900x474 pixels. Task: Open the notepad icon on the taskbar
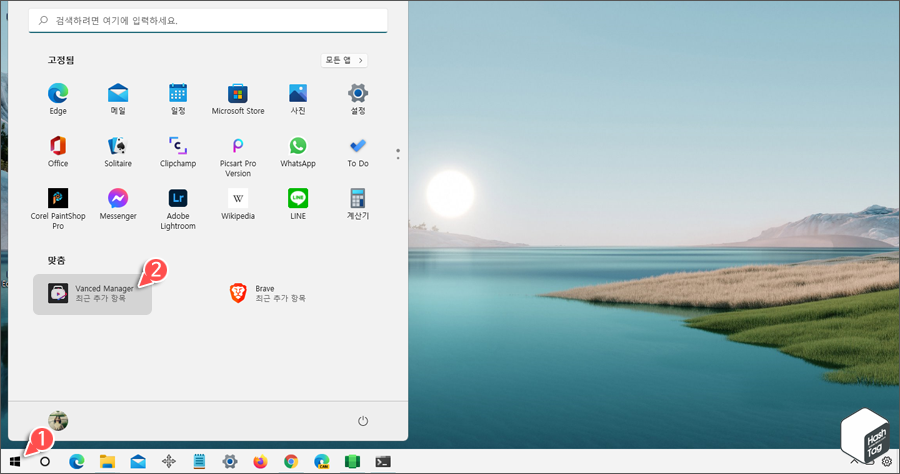click(199, 461)
